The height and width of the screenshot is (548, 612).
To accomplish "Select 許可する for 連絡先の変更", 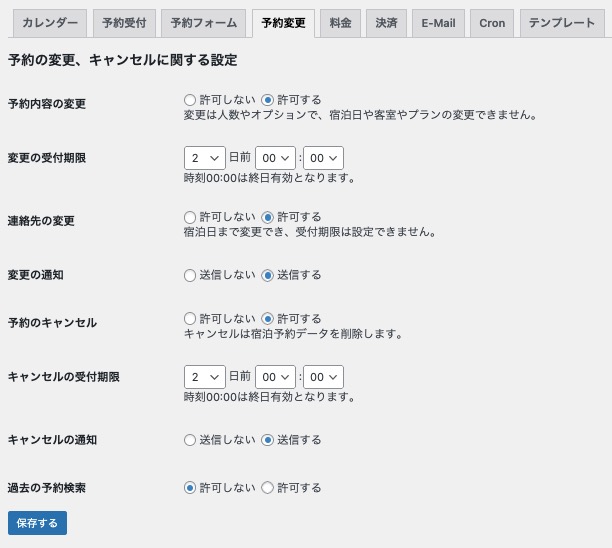I will pyautogui.click(x=267, y=217).
